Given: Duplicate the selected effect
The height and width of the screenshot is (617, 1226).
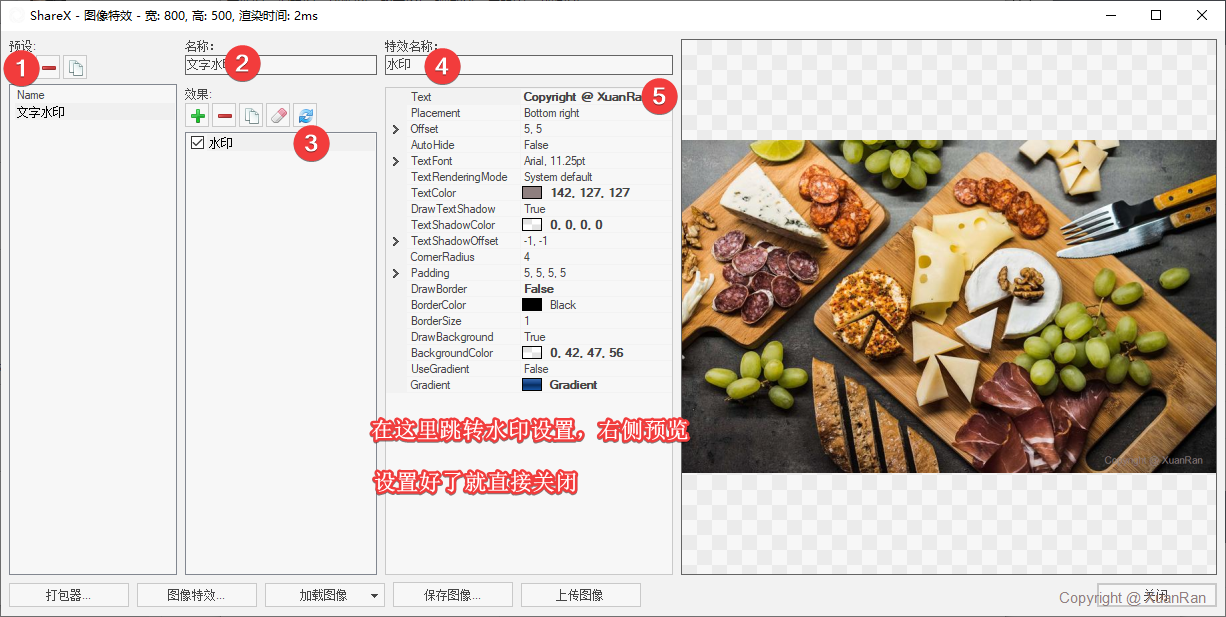Looking at the screenshot, I should click(x=252, y=116).
